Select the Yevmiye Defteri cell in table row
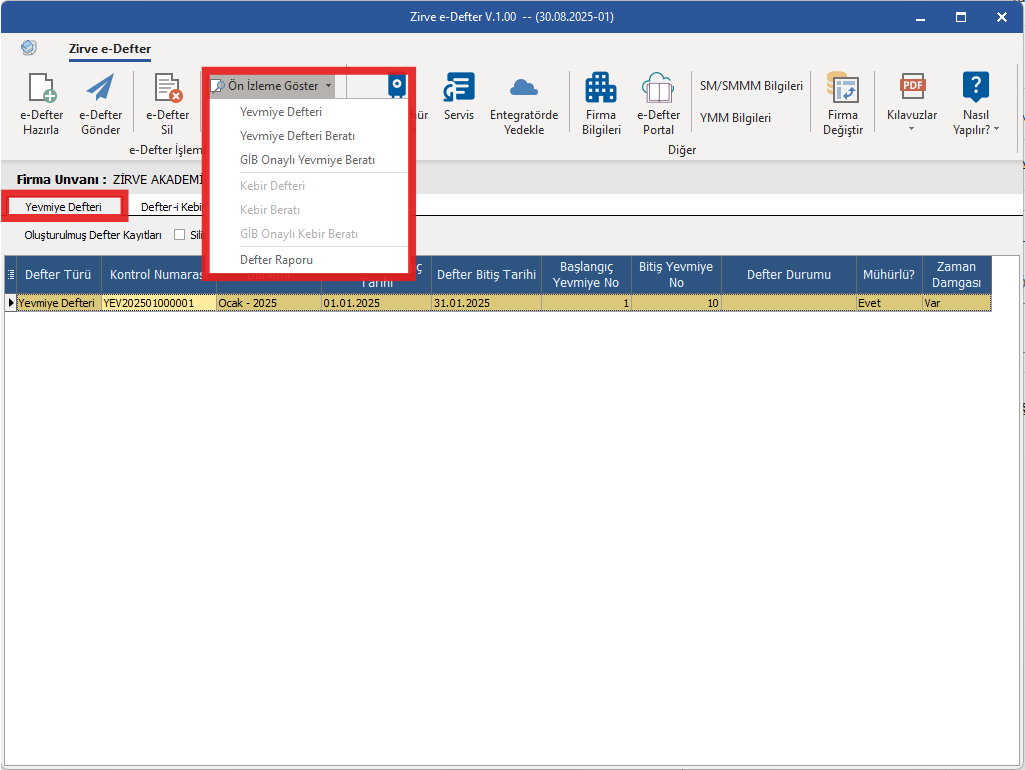This screenshot has height=770, width=1025. [x=59, y=303]
